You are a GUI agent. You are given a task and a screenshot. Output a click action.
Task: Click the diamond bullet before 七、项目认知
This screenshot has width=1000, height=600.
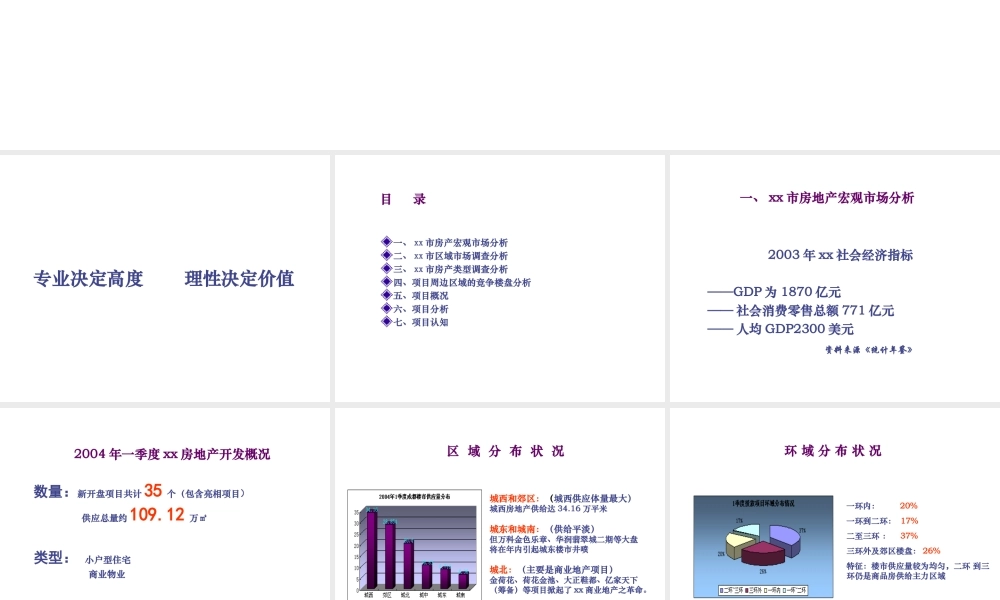pos(386,322)
